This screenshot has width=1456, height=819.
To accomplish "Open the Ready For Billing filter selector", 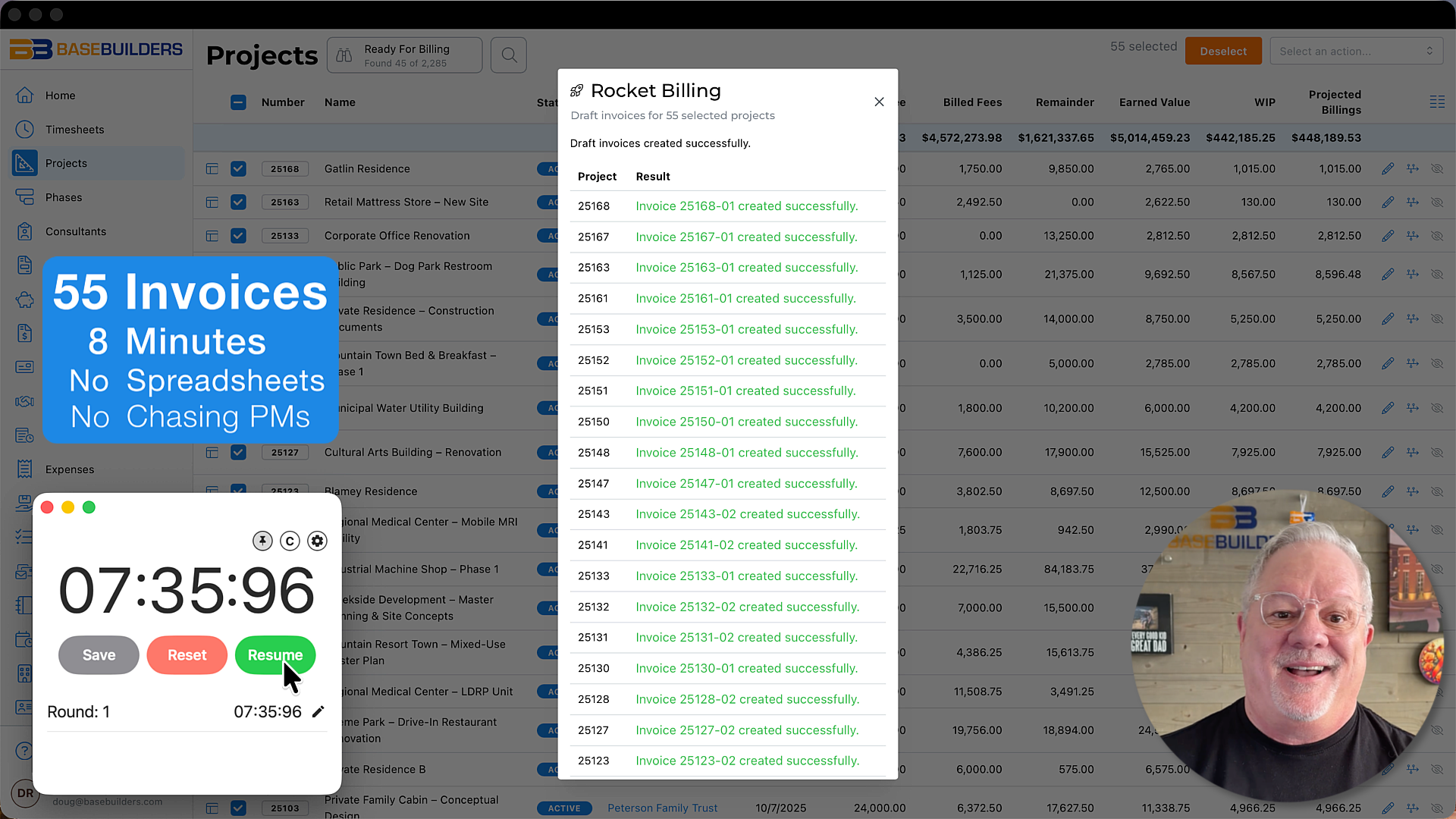I will [x=404, y=55].
